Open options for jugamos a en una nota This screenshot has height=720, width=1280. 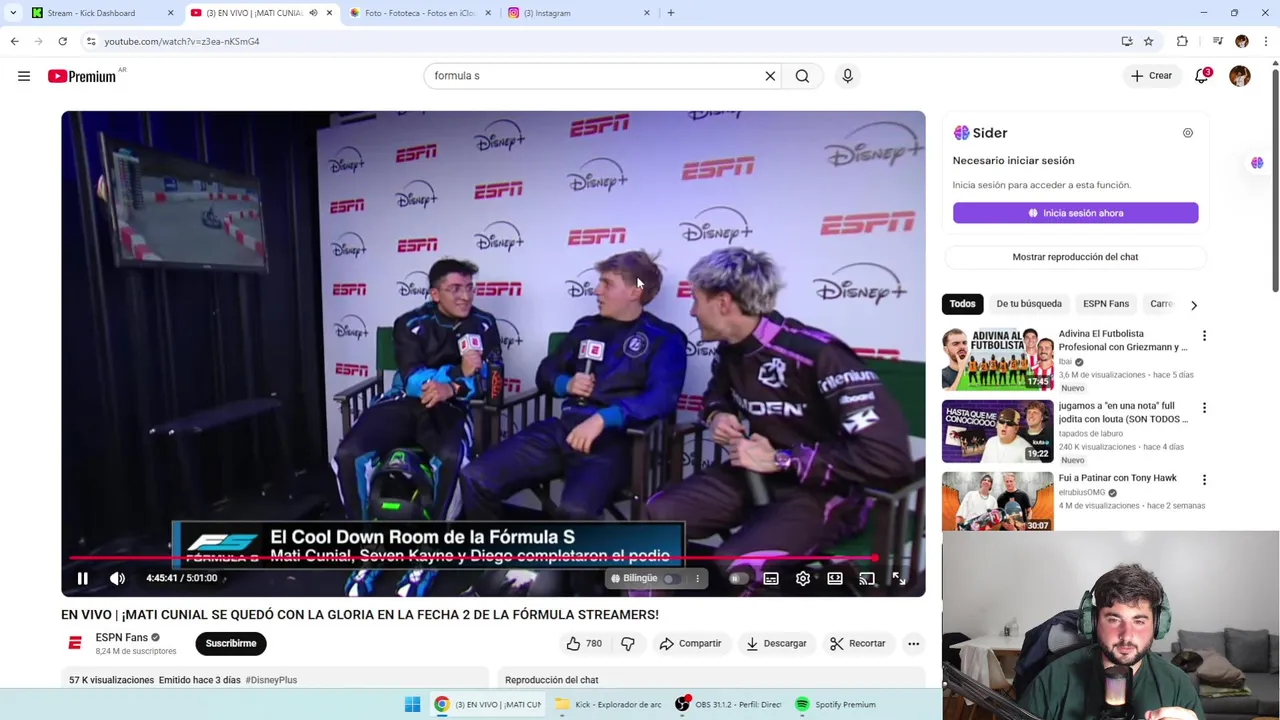coord(1204,408)
